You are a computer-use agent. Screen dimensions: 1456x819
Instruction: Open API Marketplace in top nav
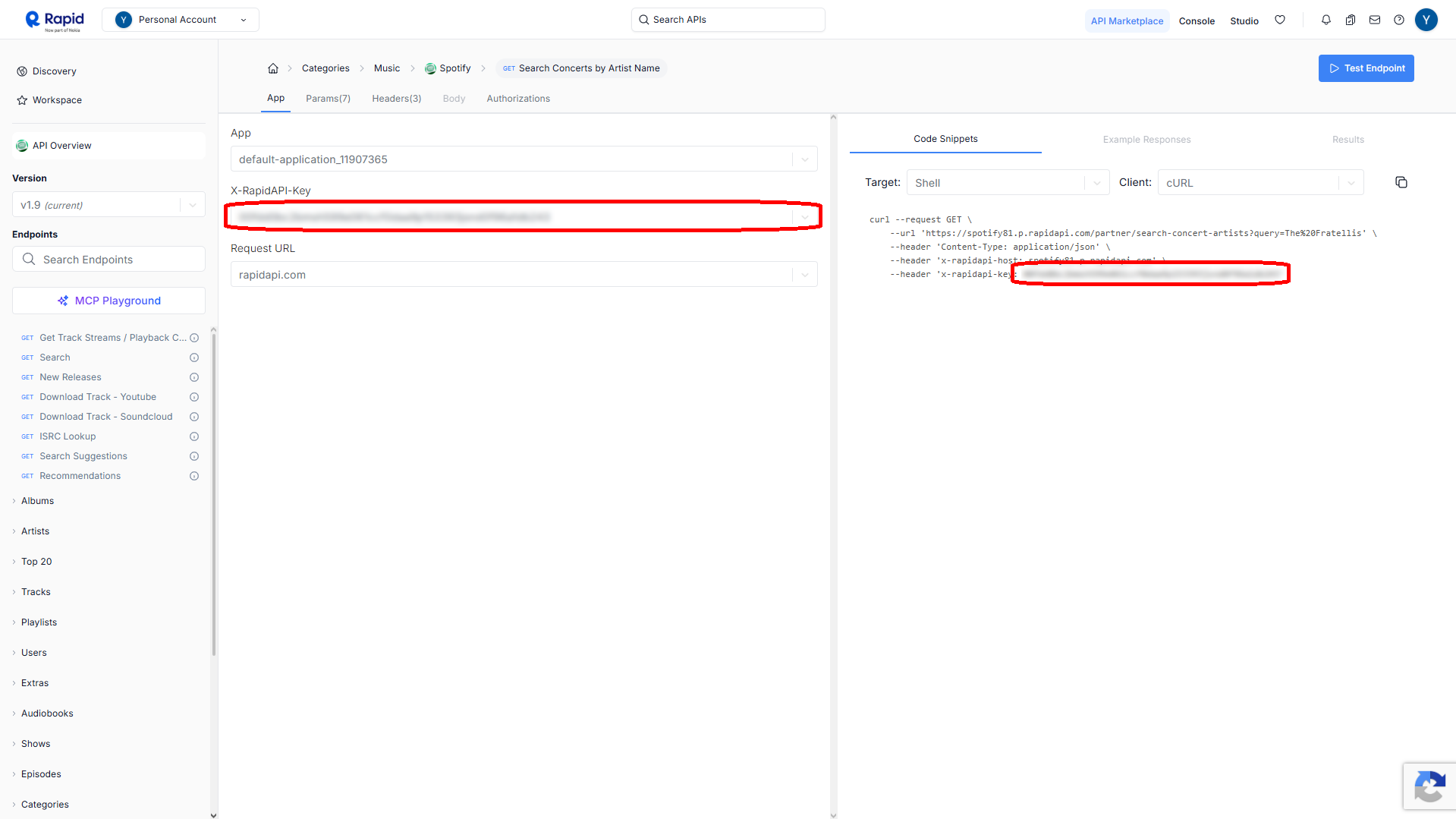pyautogui.click(x=1127, y=20)
